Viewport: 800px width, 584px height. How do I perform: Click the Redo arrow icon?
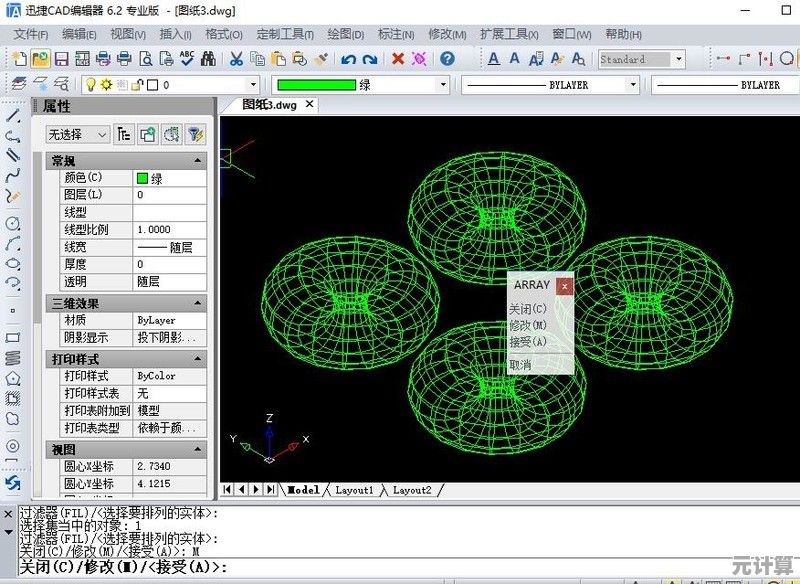coord(369,59)
